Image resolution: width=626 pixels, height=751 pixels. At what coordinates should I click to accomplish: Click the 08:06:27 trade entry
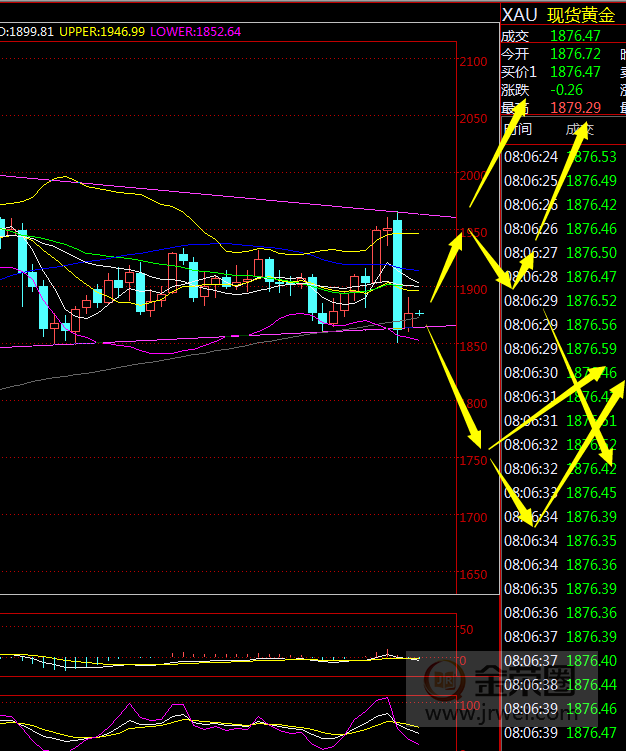(560, 253)
